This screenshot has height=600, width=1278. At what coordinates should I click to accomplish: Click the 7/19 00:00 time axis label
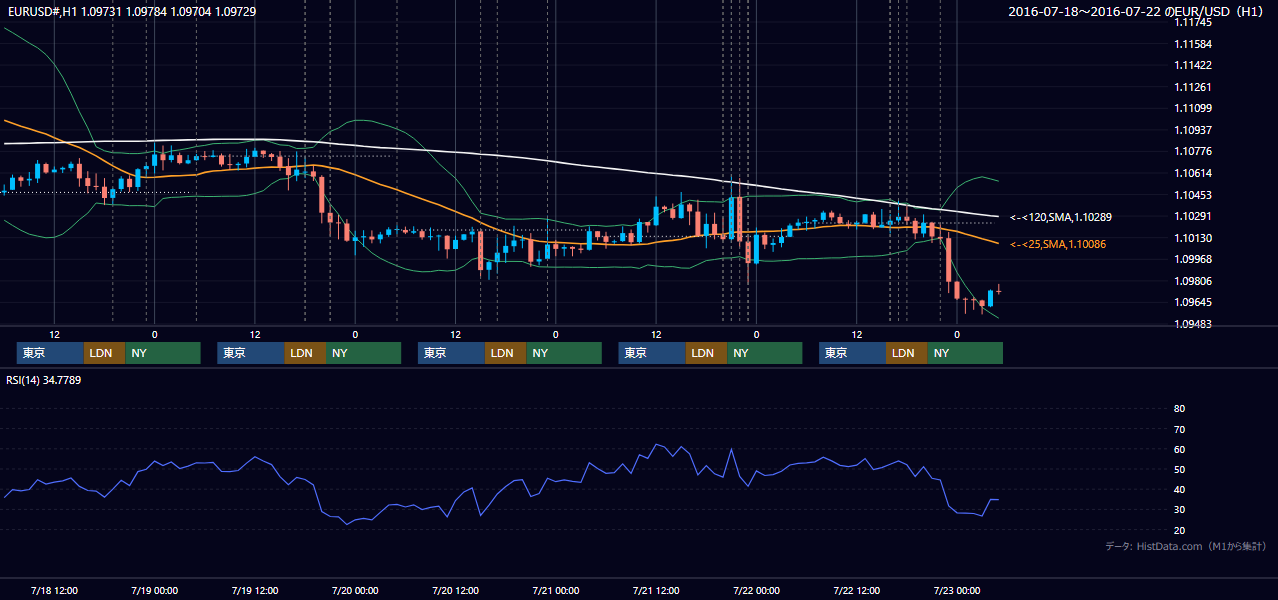(x=154, y=590)
